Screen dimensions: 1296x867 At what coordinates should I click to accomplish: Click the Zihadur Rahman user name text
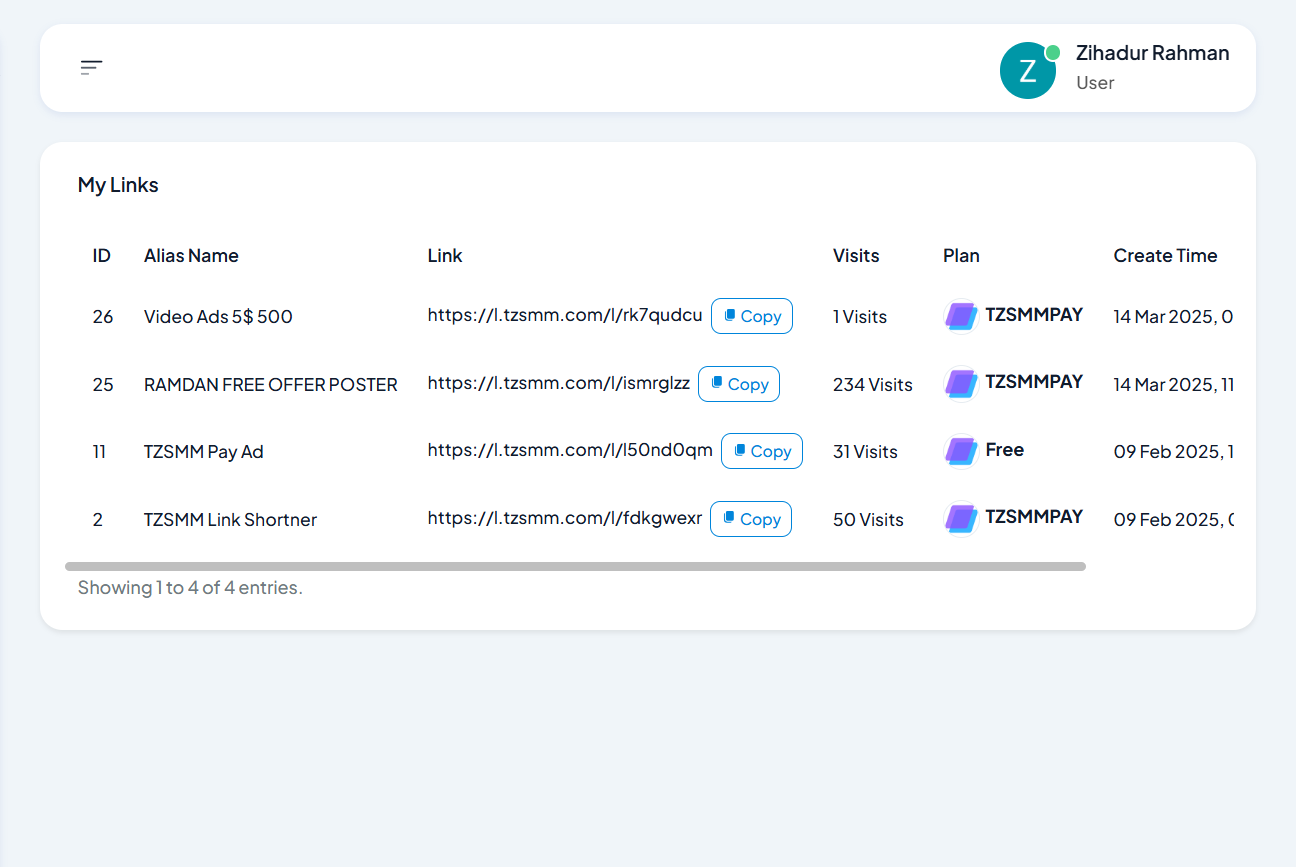pyautogui.click(x=1152, y=52)
